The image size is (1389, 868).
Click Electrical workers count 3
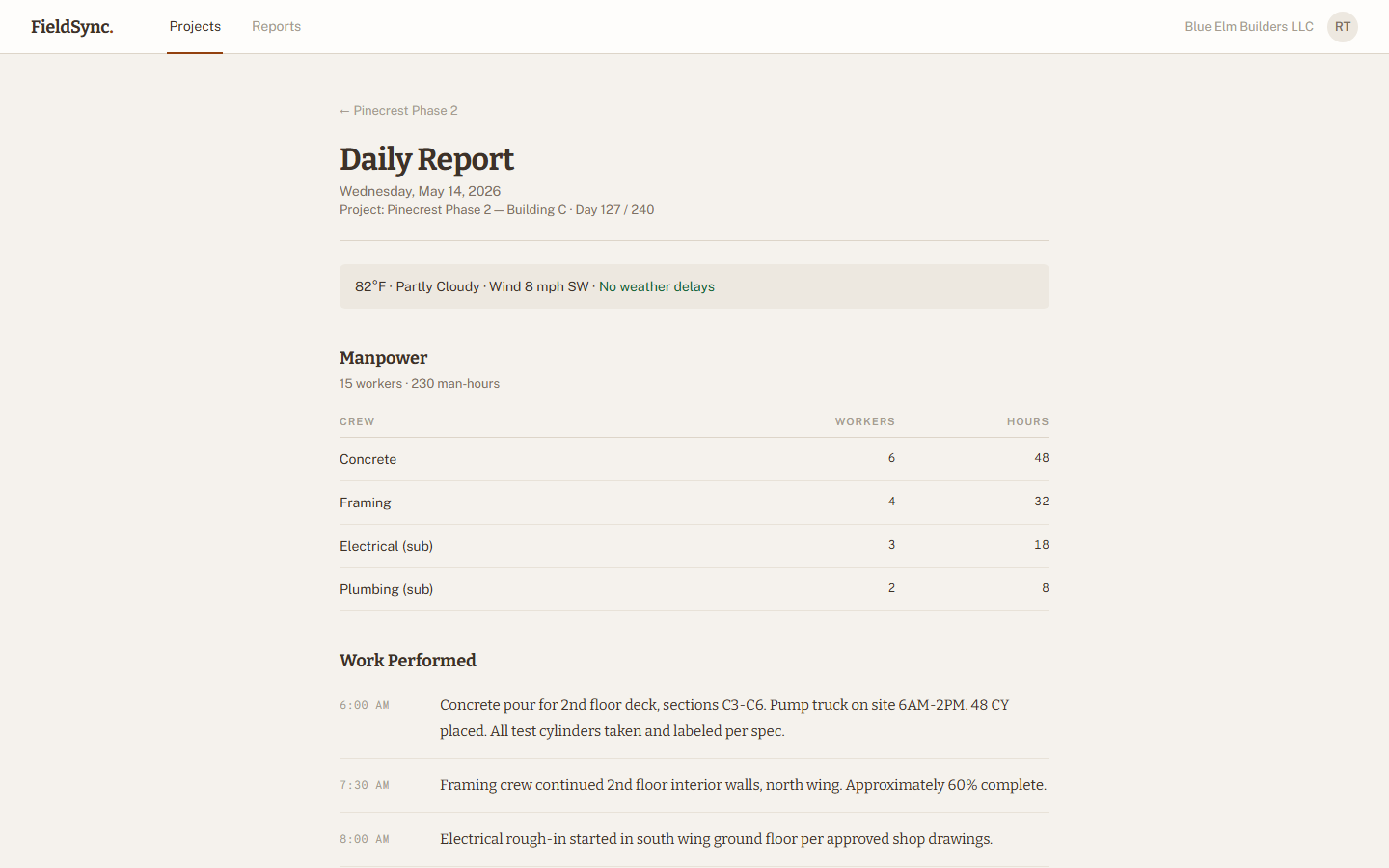coord(891,545)
